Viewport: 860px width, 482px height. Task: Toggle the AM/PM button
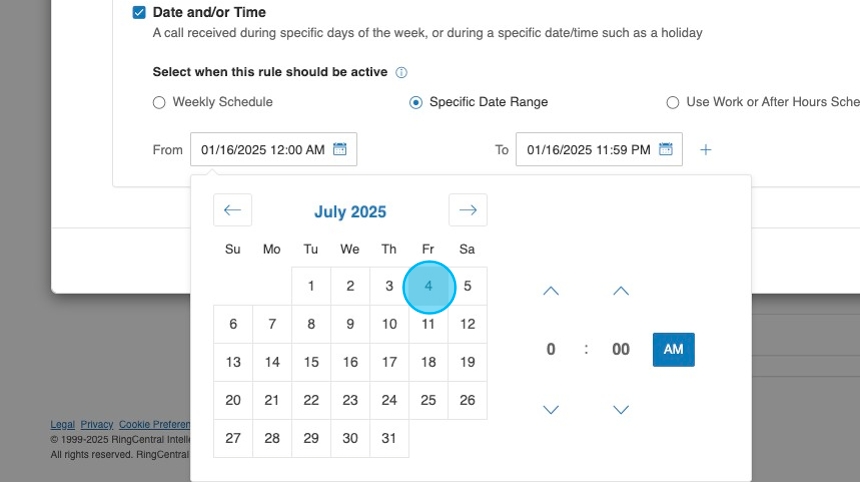pyautogui.click(x=673, y=349)
